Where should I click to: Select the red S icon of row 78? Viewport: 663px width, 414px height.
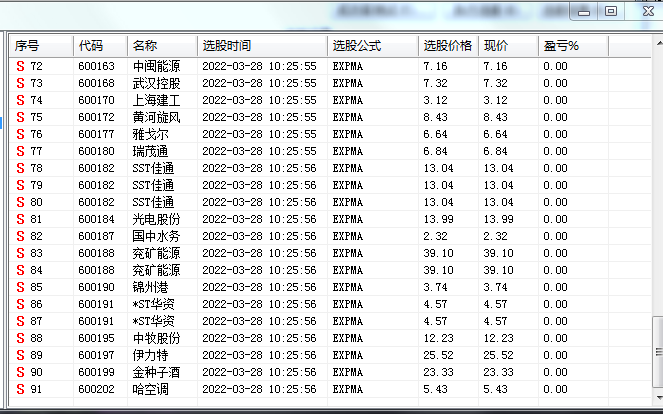pyautogui.click(x=20, y=168)
